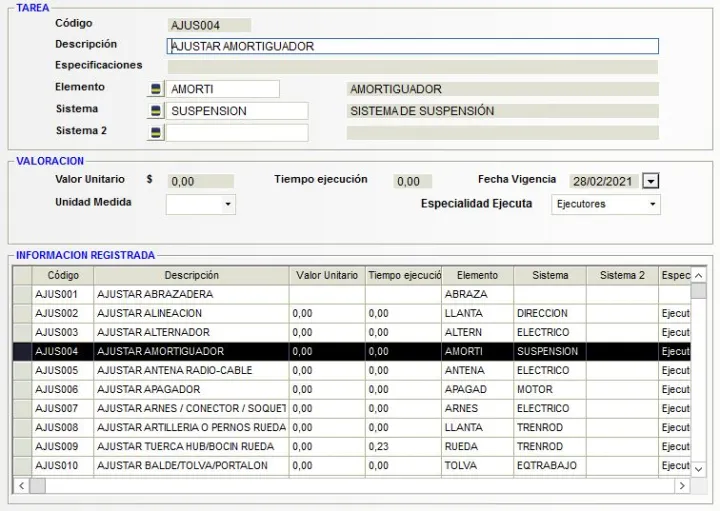Sort by the Código column header

[x=63, y=275]
